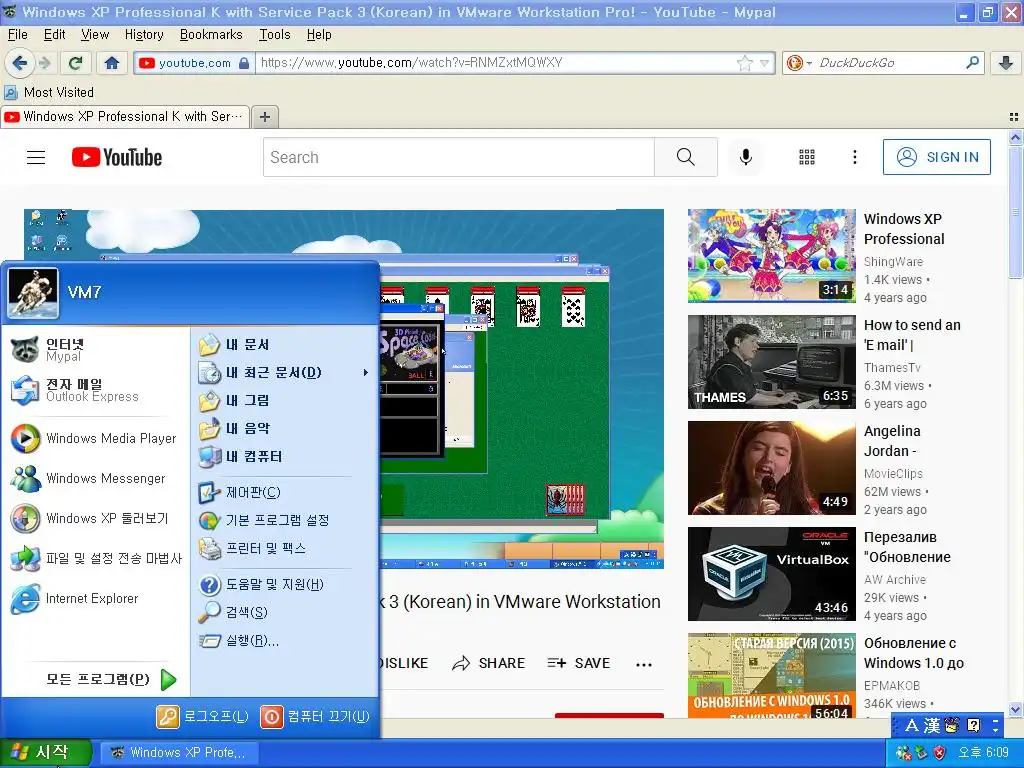Click the DuckDuckGo search magnifier icon

click(972, 63)
